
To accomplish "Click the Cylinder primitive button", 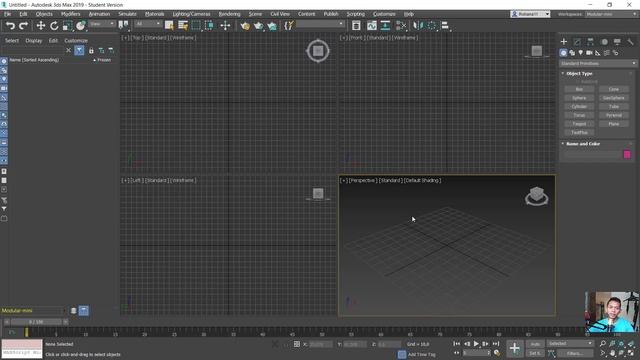I will 579,107.
